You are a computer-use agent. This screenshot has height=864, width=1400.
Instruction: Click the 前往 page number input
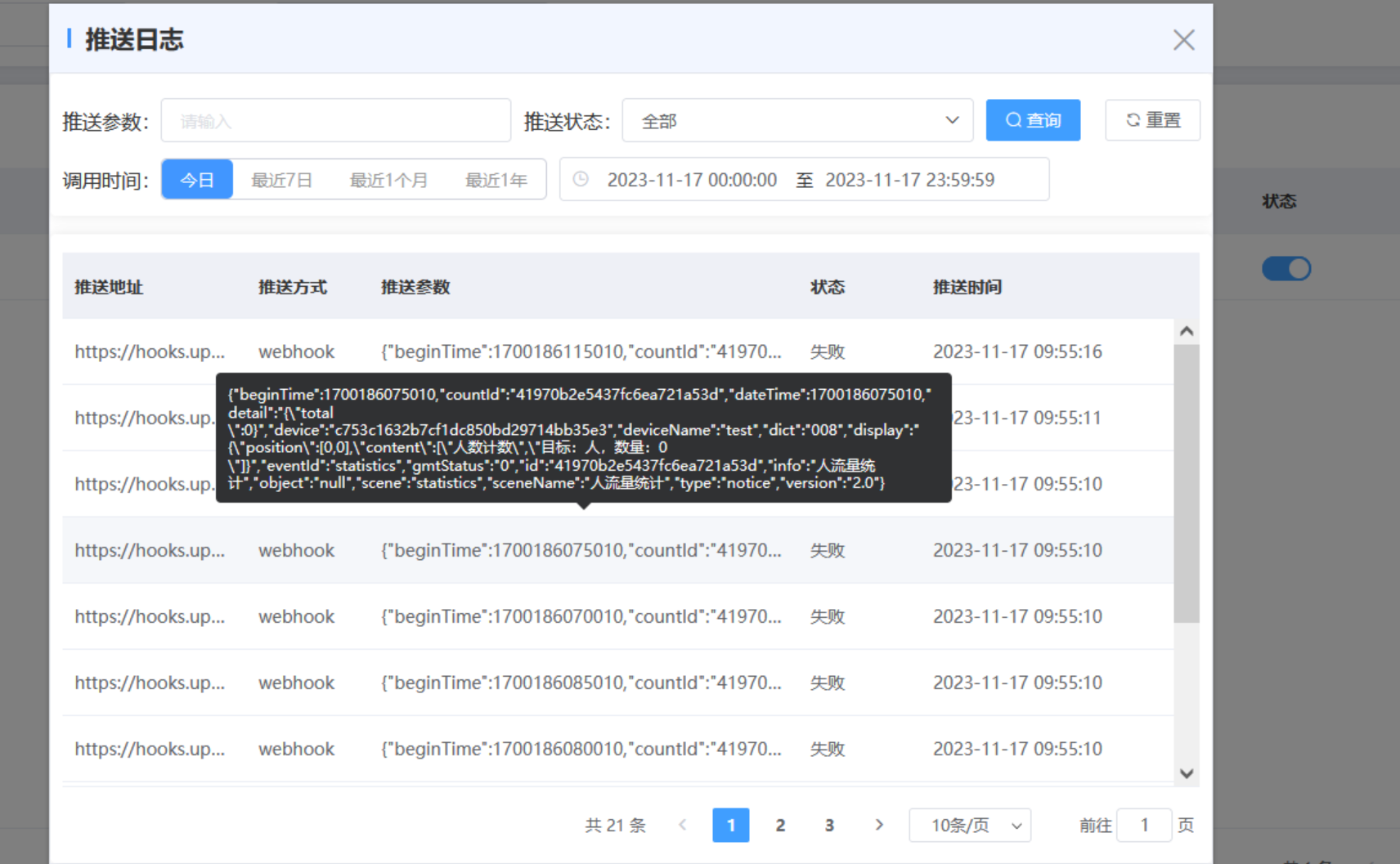(x=1144, y=825)
